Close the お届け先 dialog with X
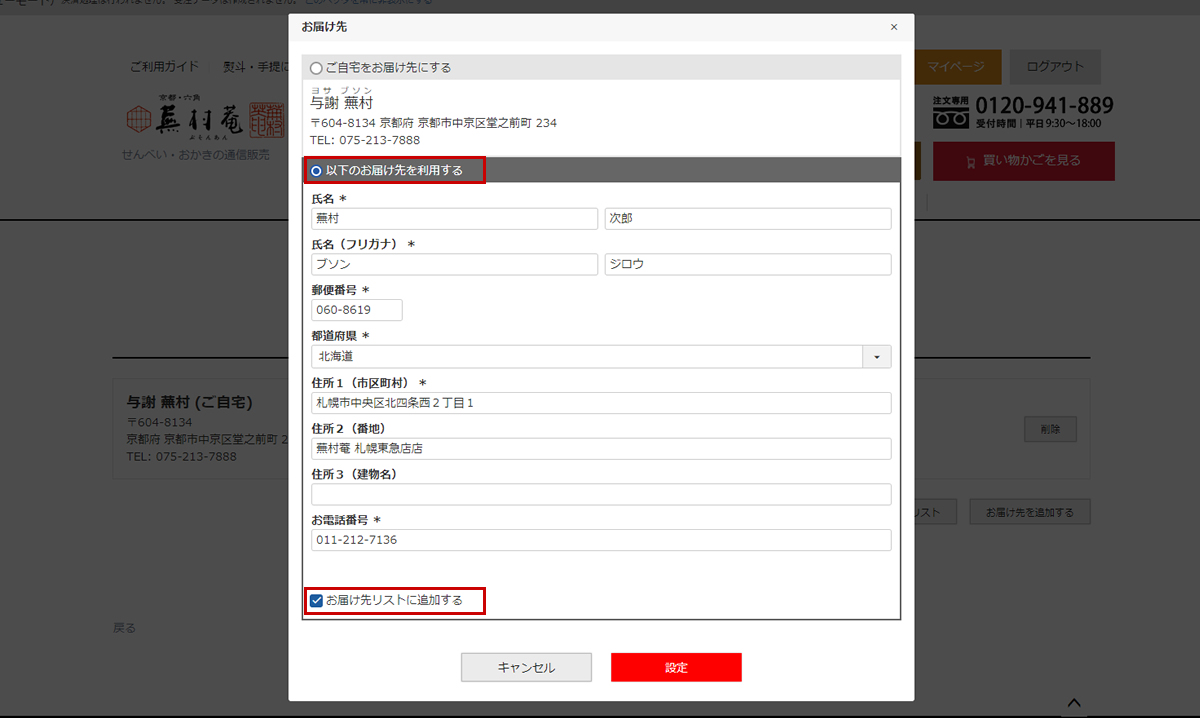The width and height of the screenshot is (1200, 718). (893, 27)
